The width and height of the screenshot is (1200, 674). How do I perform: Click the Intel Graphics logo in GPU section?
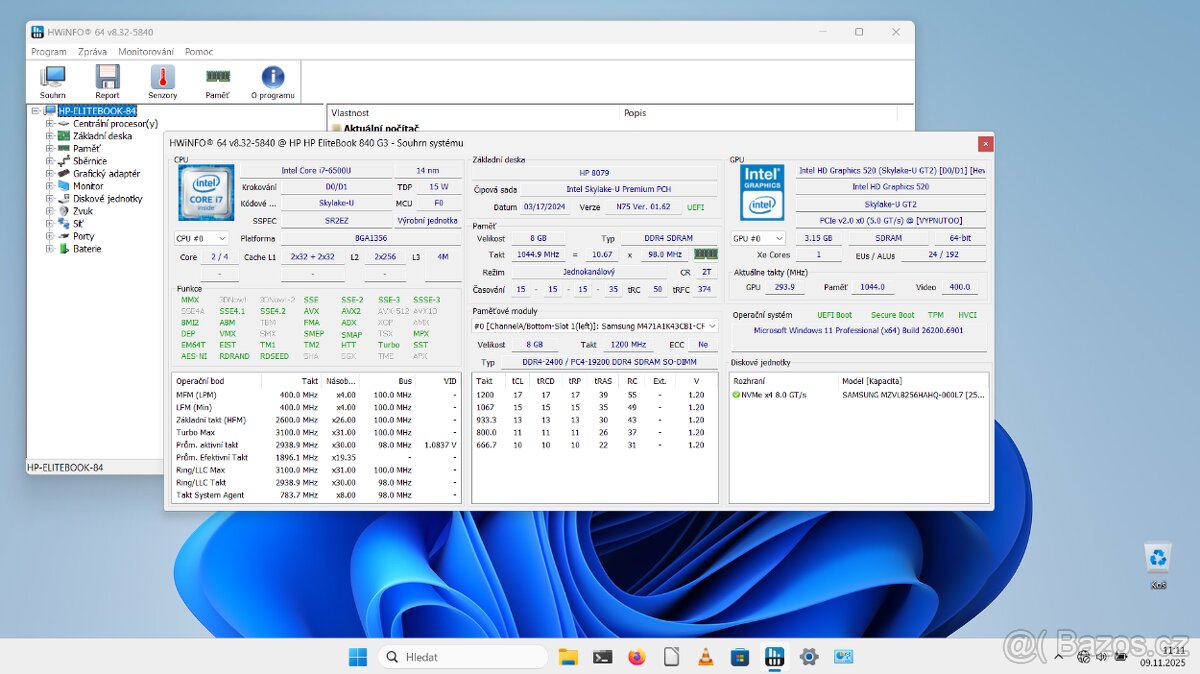pos(761,191)
